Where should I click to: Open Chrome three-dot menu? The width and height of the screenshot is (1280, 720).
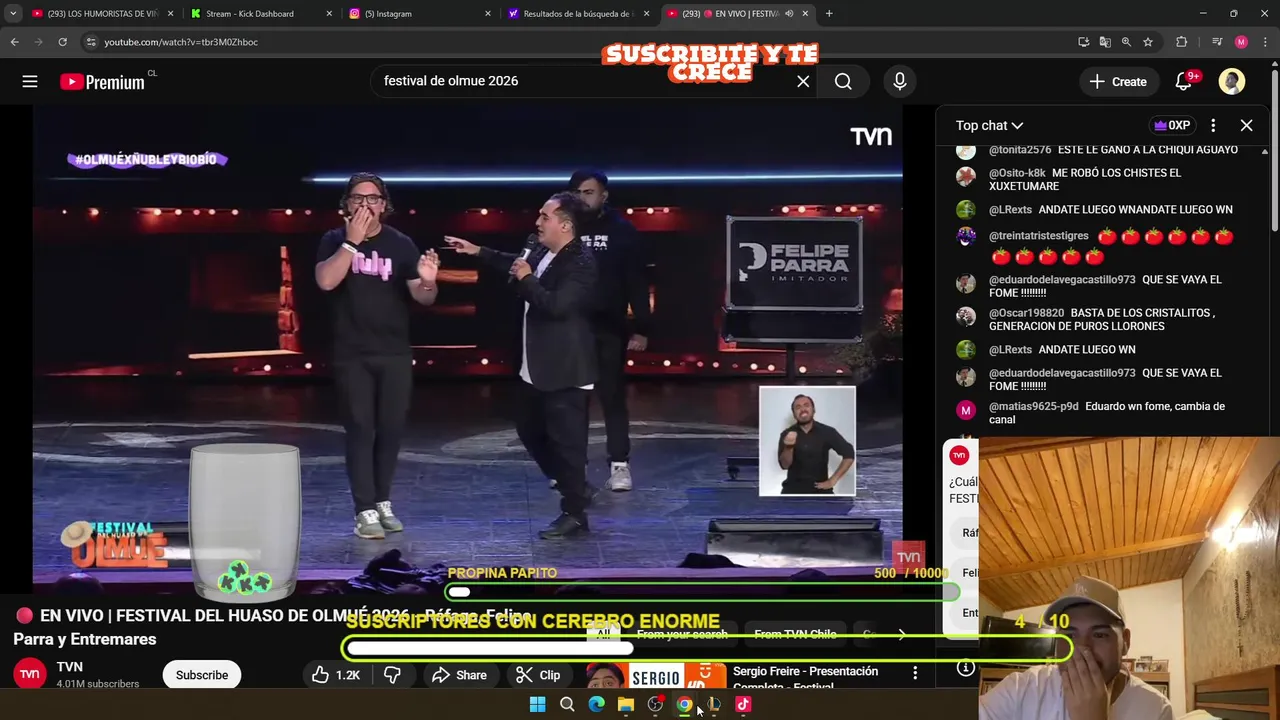(x=1266, y=42)
